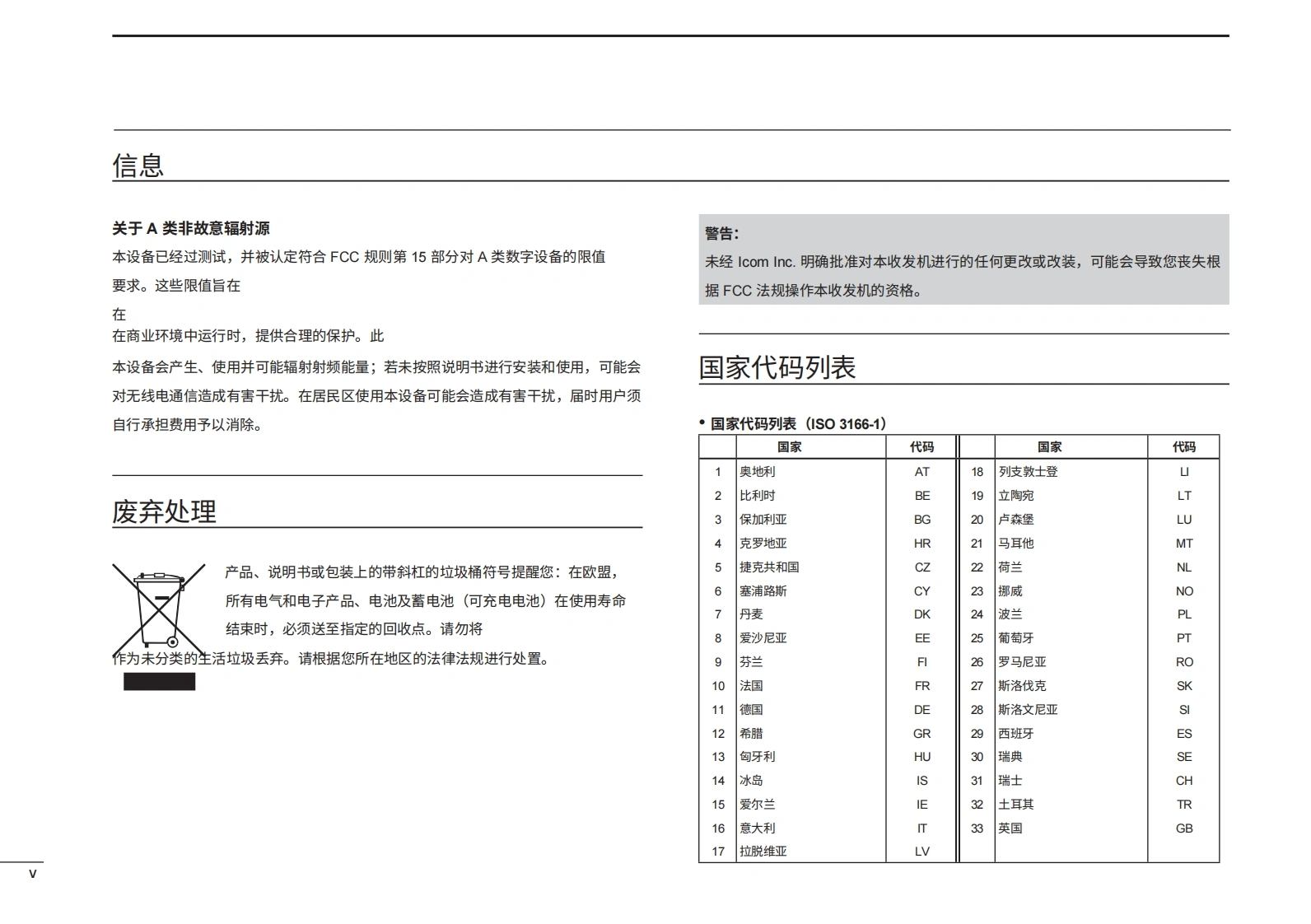1311x924 pixels.
Task: Click the 信息 section heading
Action: (138, 165)
